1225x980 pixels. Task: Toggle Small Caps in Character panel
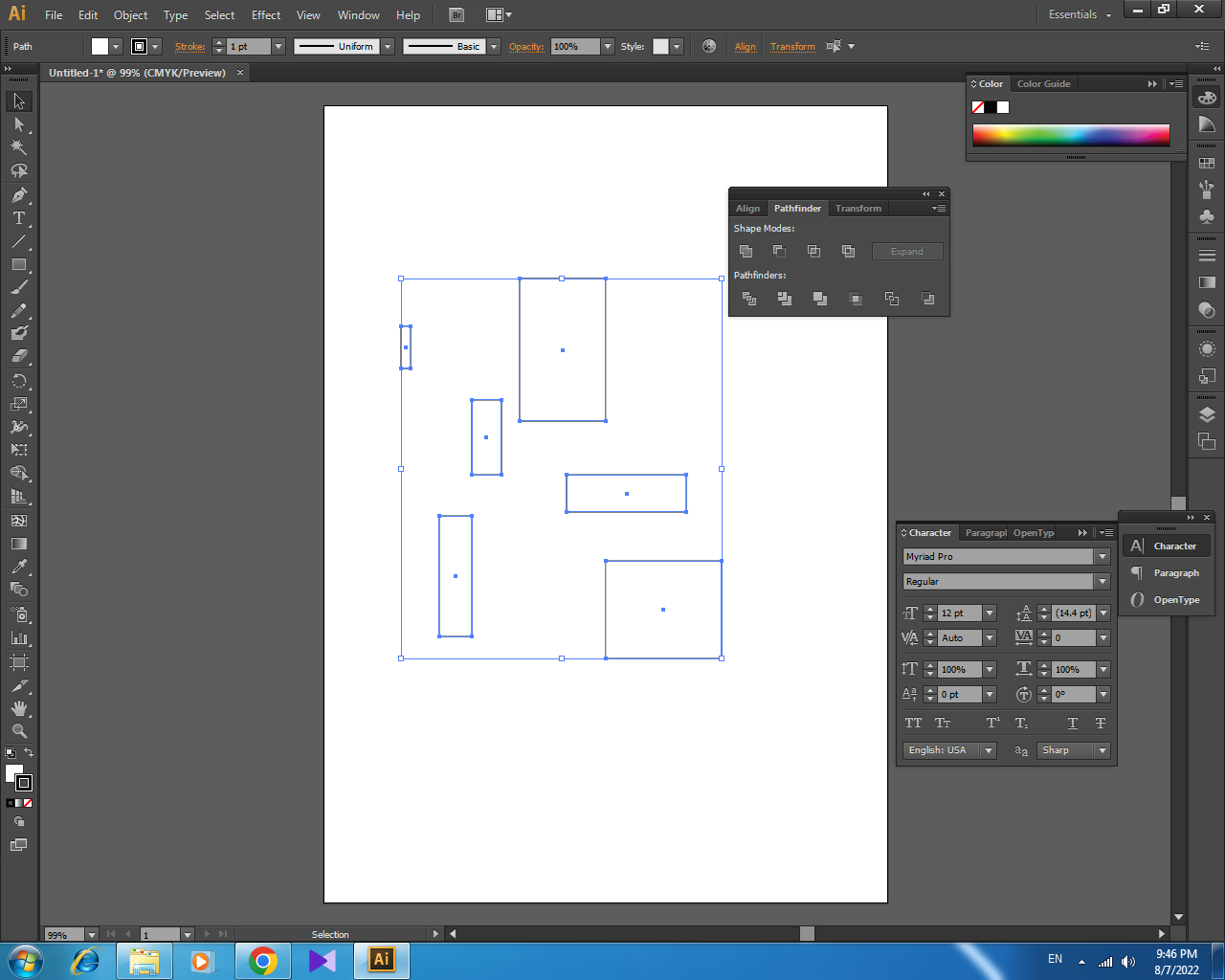(944, 724)
